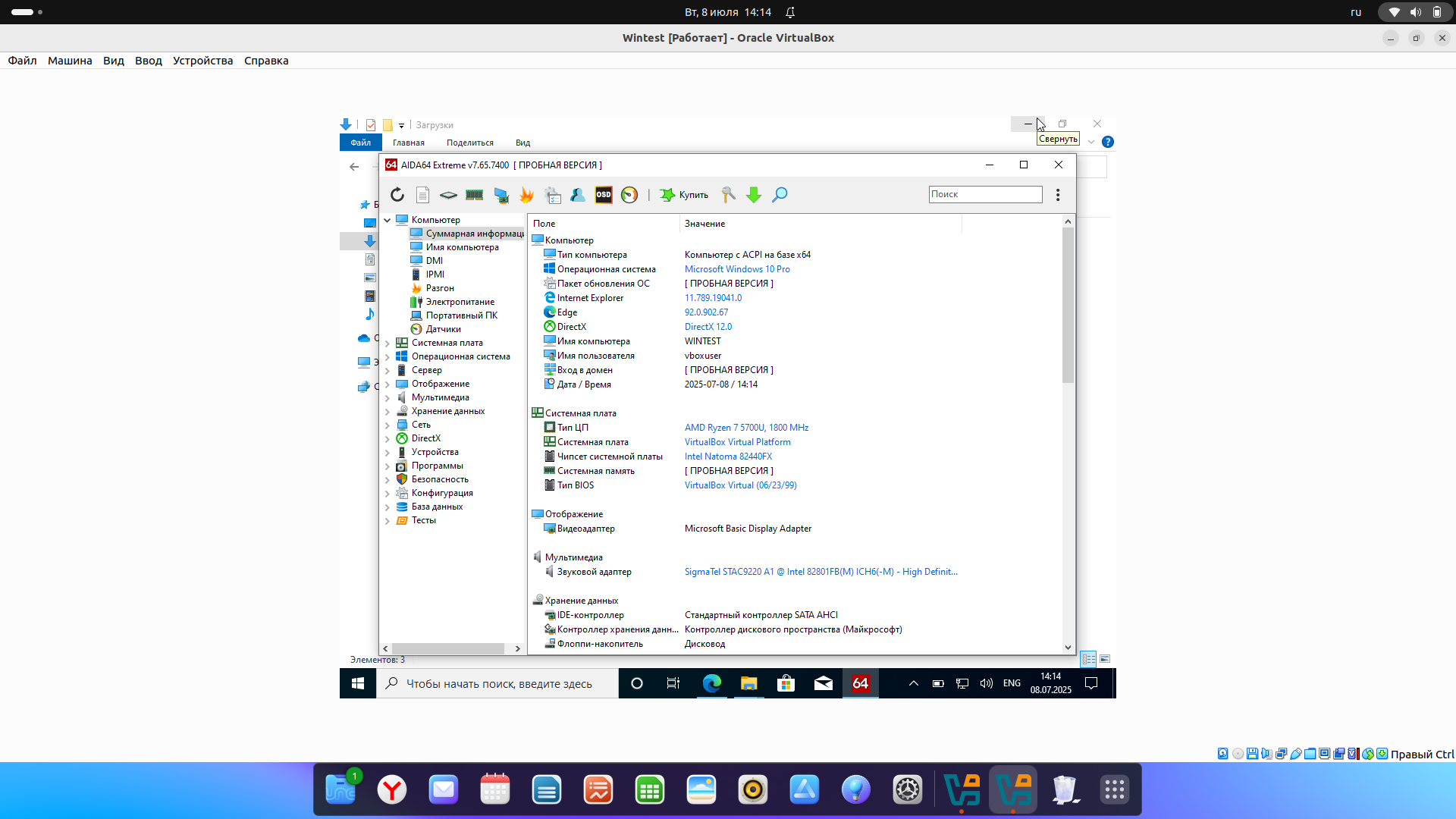Launch the flame stability test icon
This screenshot has width=1456, height=819.
click(526, 195)
